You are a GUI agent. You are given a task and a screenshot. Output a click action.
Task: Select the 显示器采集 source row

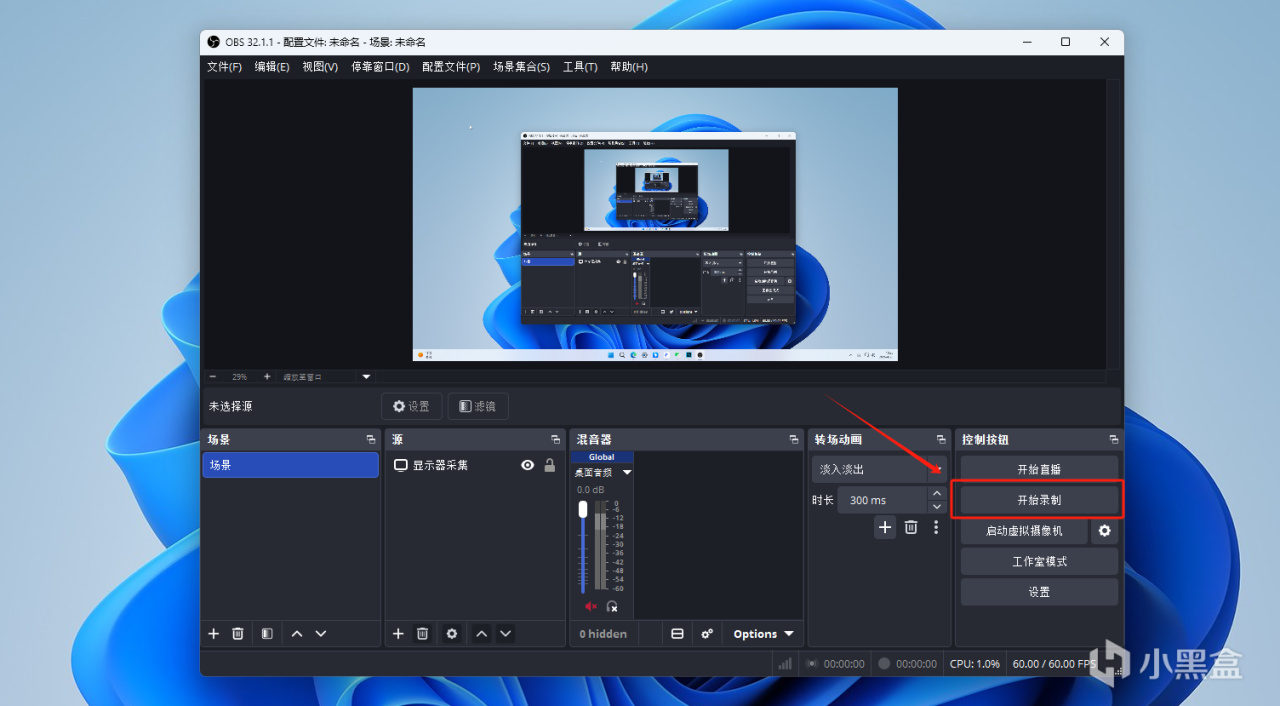point(474,465)
